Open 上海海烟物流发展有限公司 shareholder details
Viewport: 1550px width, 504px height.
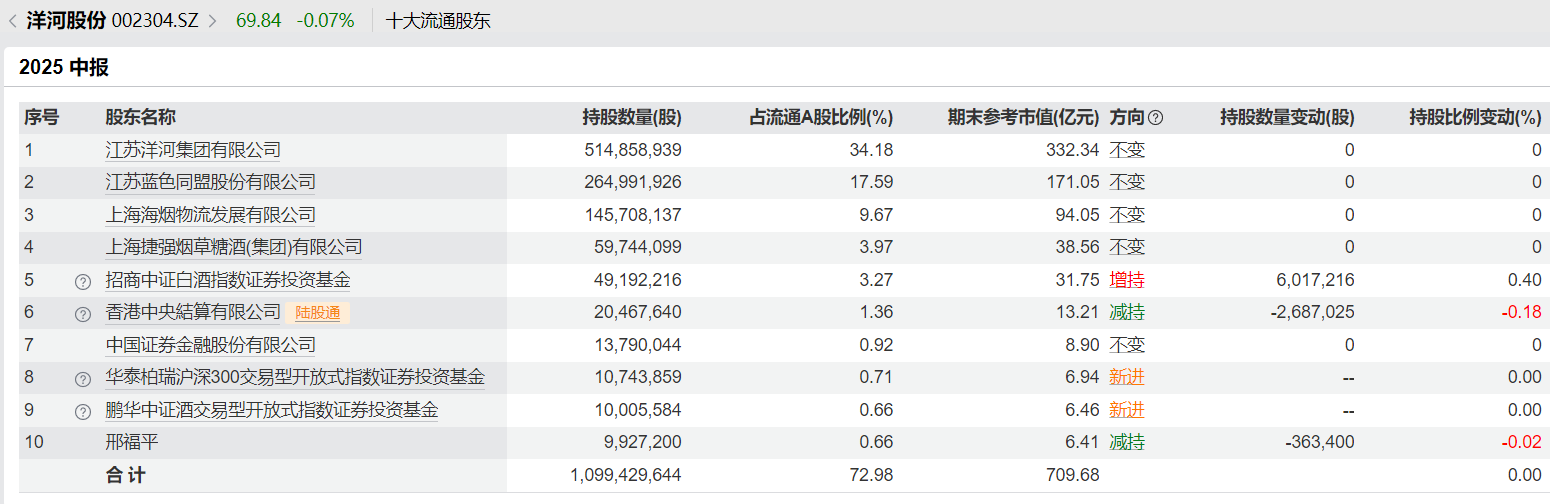click(210, 215)
